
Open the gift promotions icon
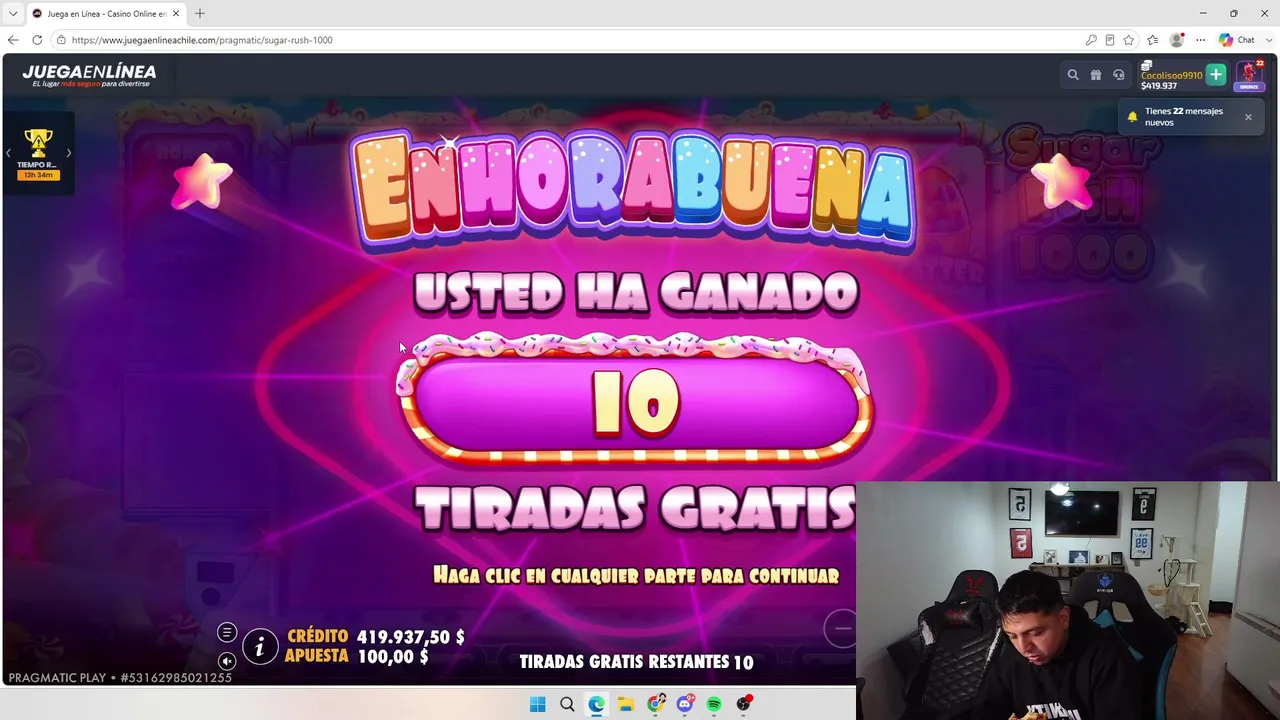pyautogui.click(x=1096, y=75)
